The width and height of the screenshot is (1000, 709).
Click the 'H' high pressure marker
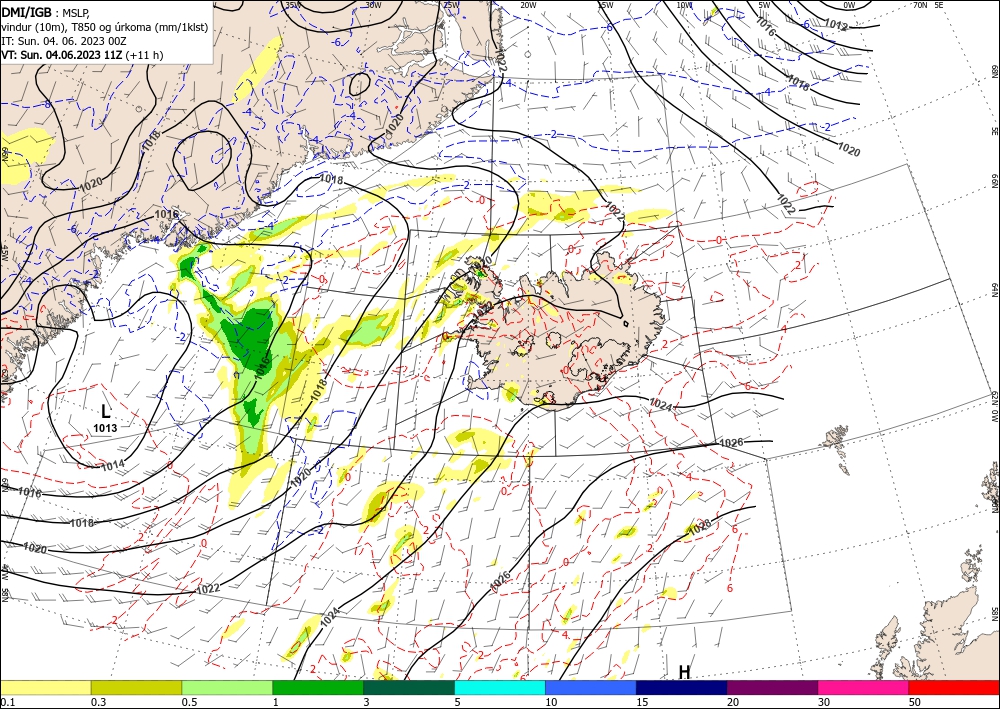[x=684, y=673]
